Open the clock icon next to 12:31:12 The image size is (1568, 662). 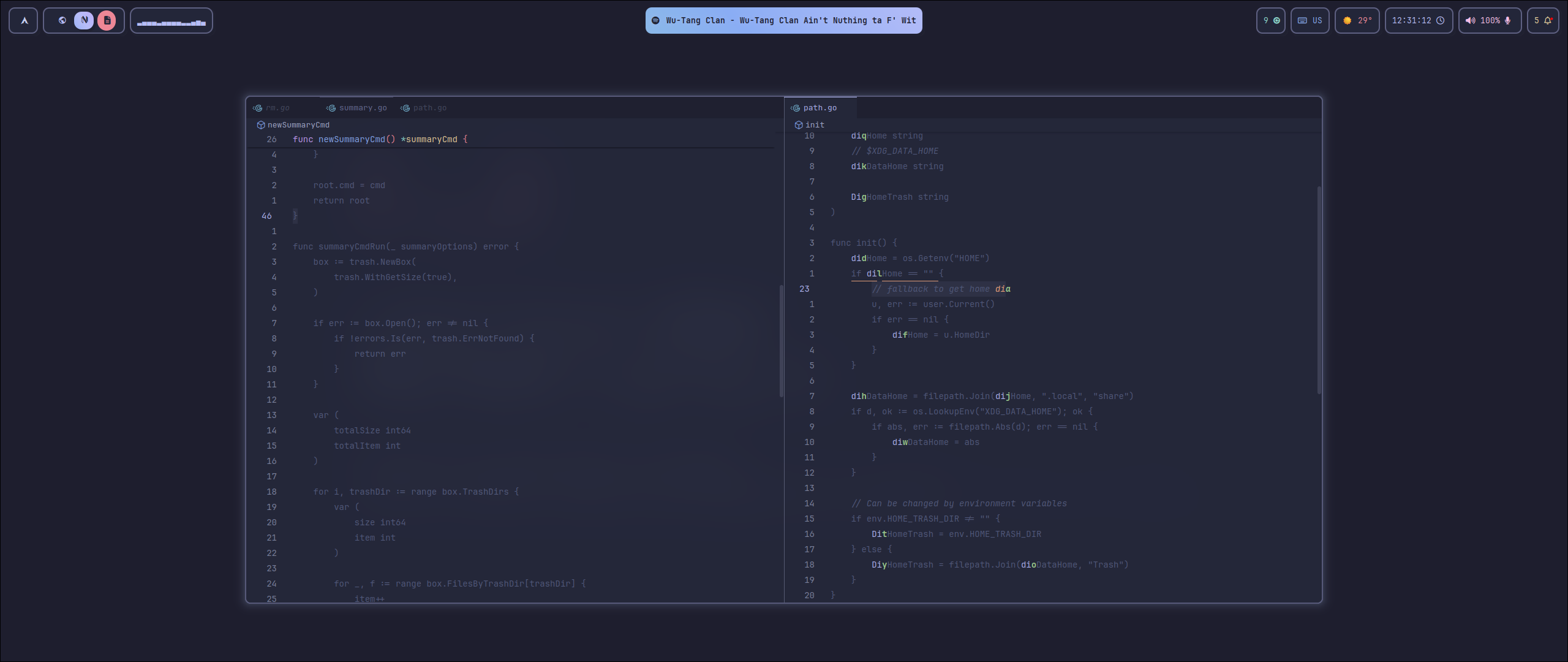tap(1442, 20)
